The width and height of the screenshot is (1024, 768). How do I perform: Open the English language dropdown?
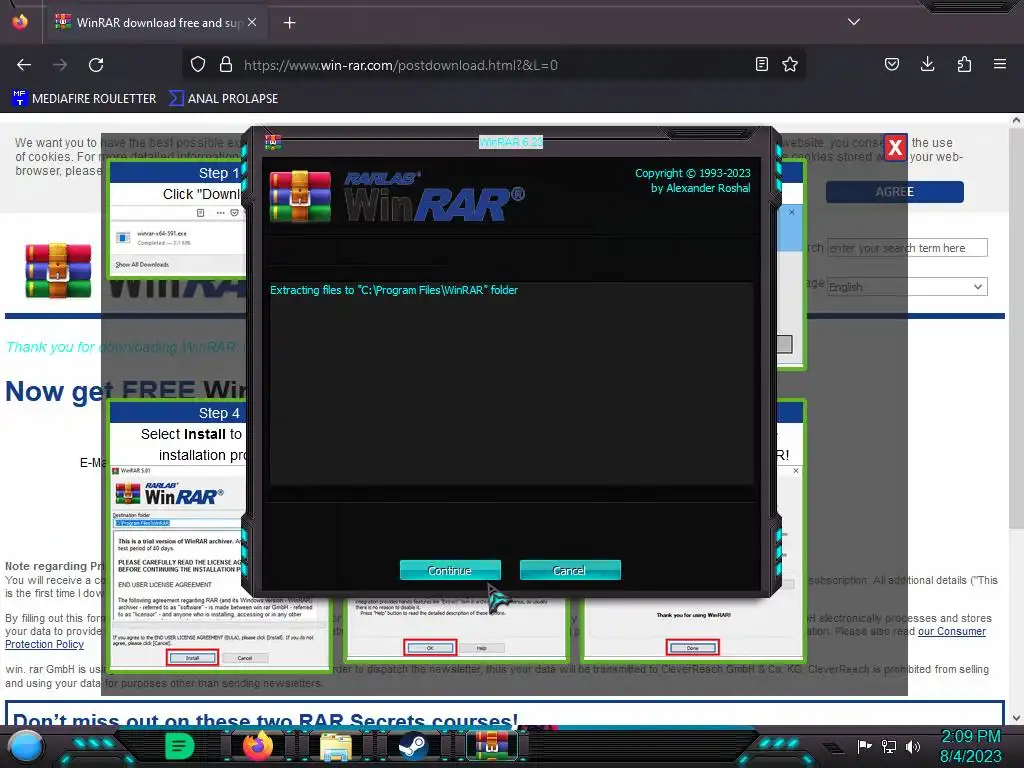tap(907, 287)
